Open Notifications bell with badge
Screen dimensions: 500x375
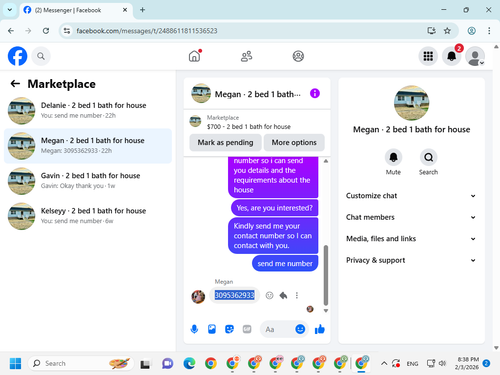452,56
